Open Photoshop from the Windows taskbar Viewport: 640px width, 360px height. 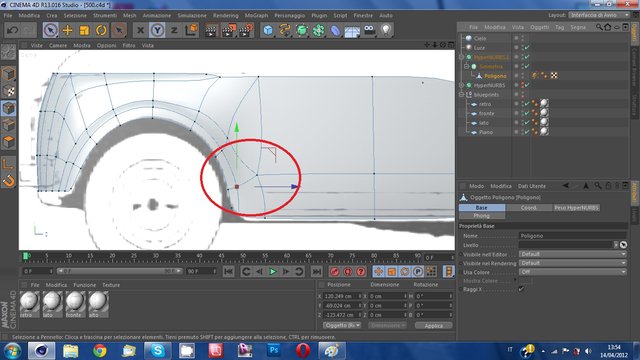click(274, 351)
